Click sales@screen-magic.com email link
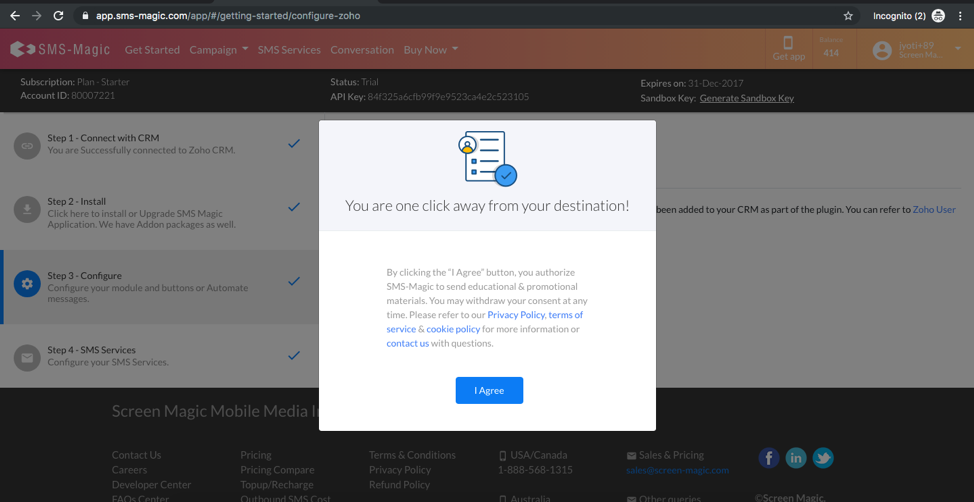 678,470
